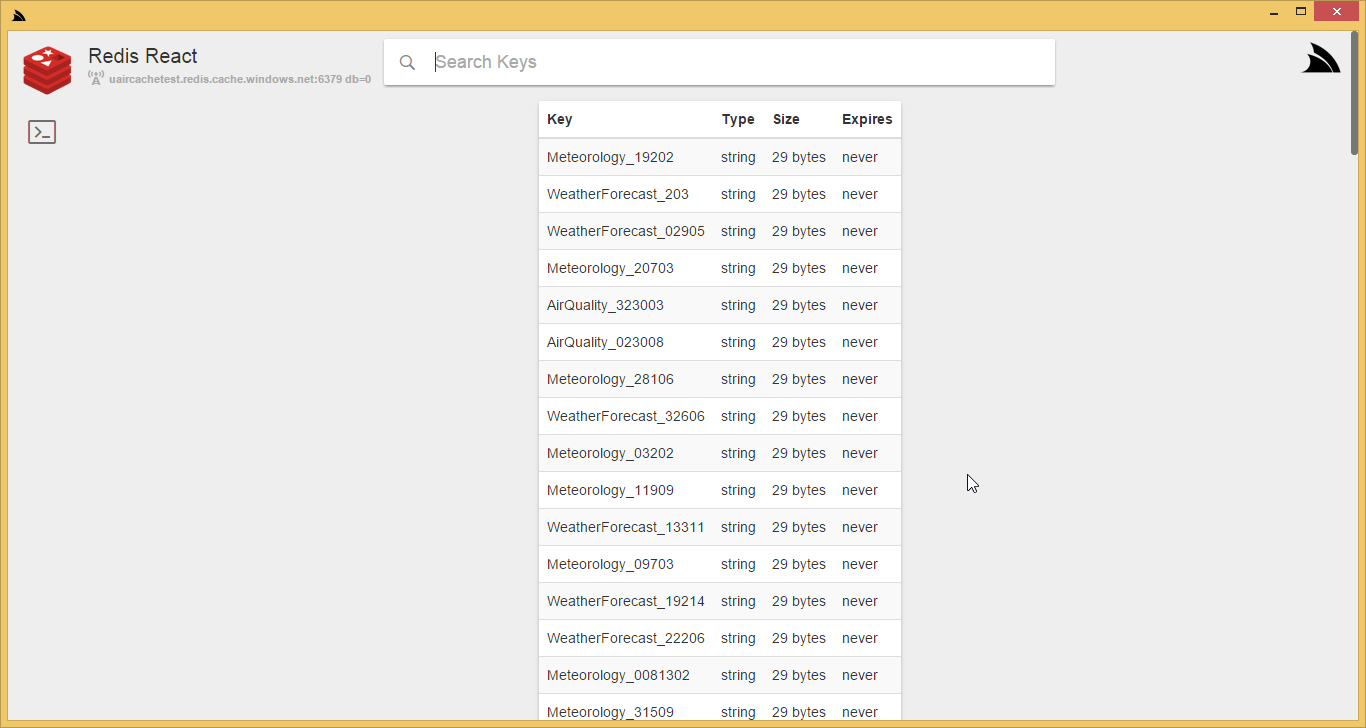Screen dimensions: 1366x728
Task: Open AirQuality_023008 key entry
Action: point(605,342)
